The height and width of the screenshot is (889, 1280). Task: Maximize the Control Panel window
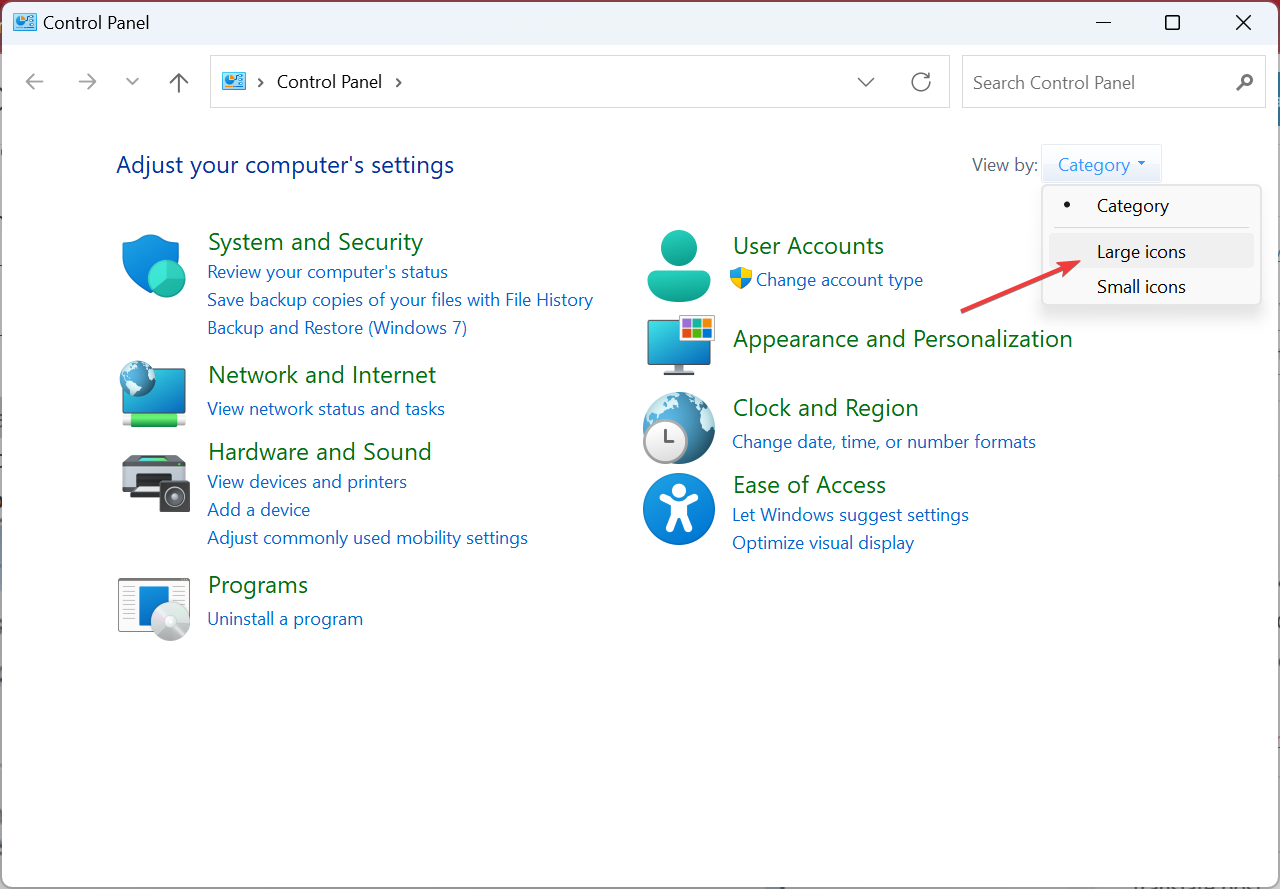pos(1173,22)
